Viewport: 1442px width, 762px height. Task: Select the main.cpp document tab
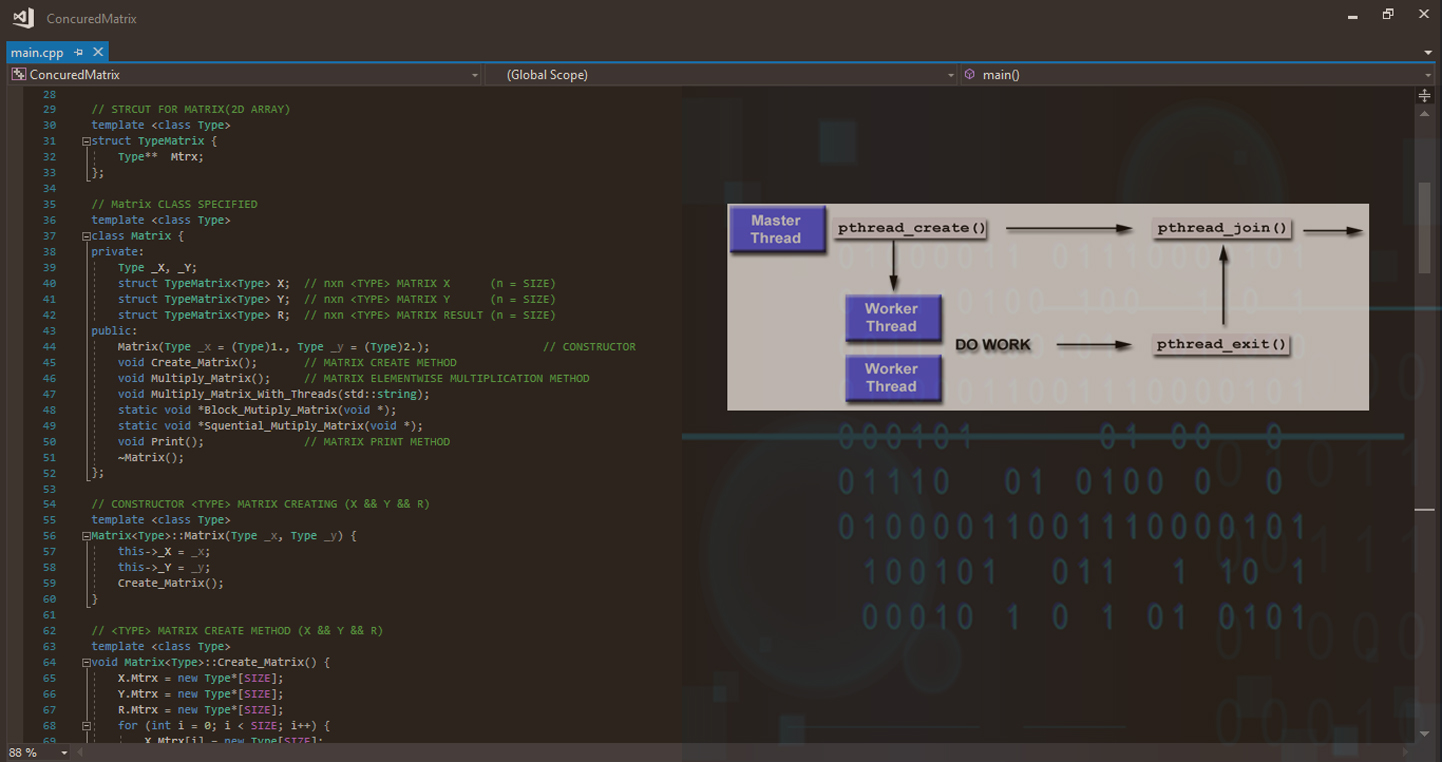[x=37, y=52]
